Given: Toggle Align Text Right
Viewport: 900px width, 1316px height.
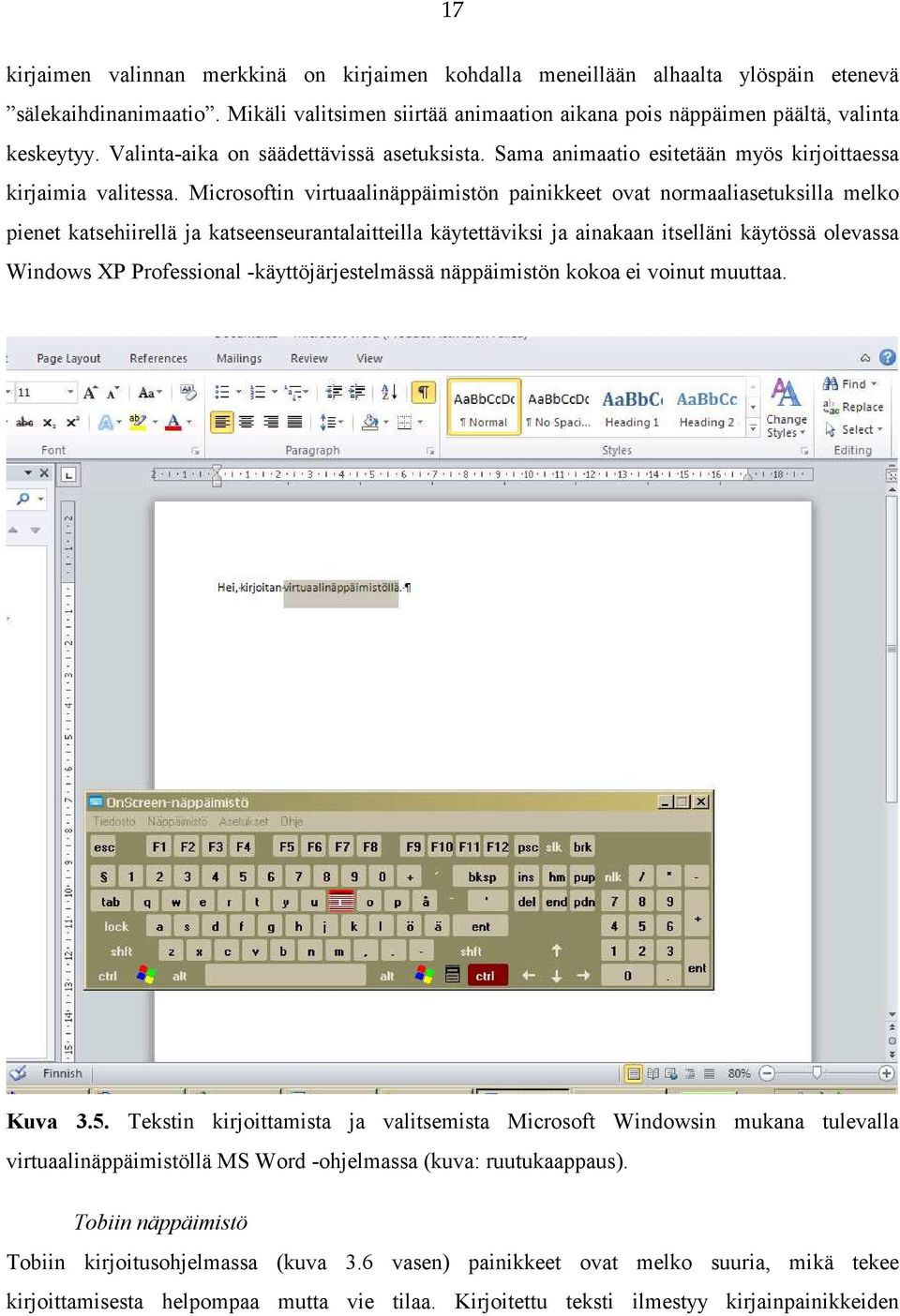Looking at the screenshot, I should click(x=270, y=423).
